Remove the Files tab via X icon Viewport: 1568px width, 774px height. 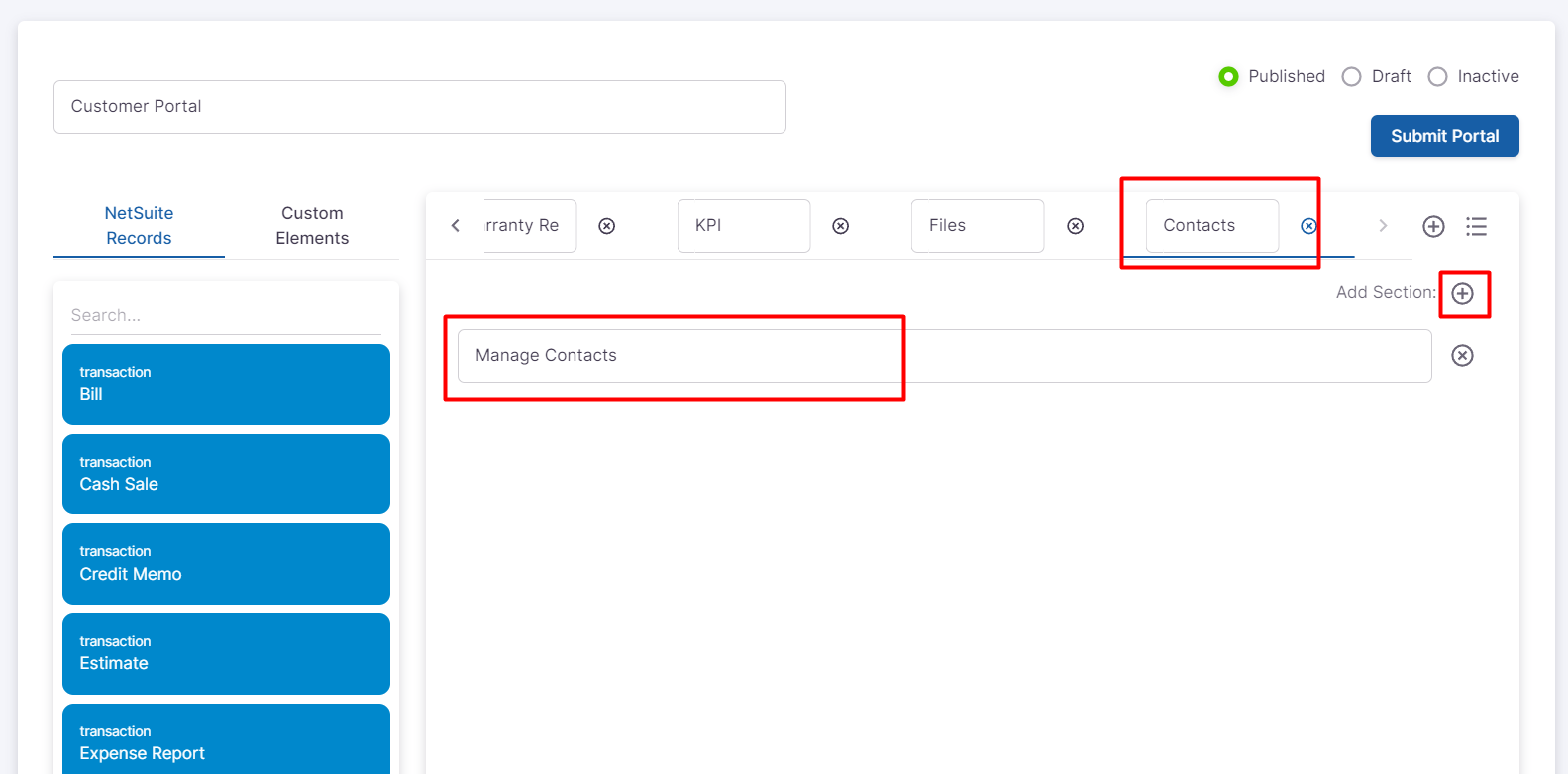(1075, 226)
